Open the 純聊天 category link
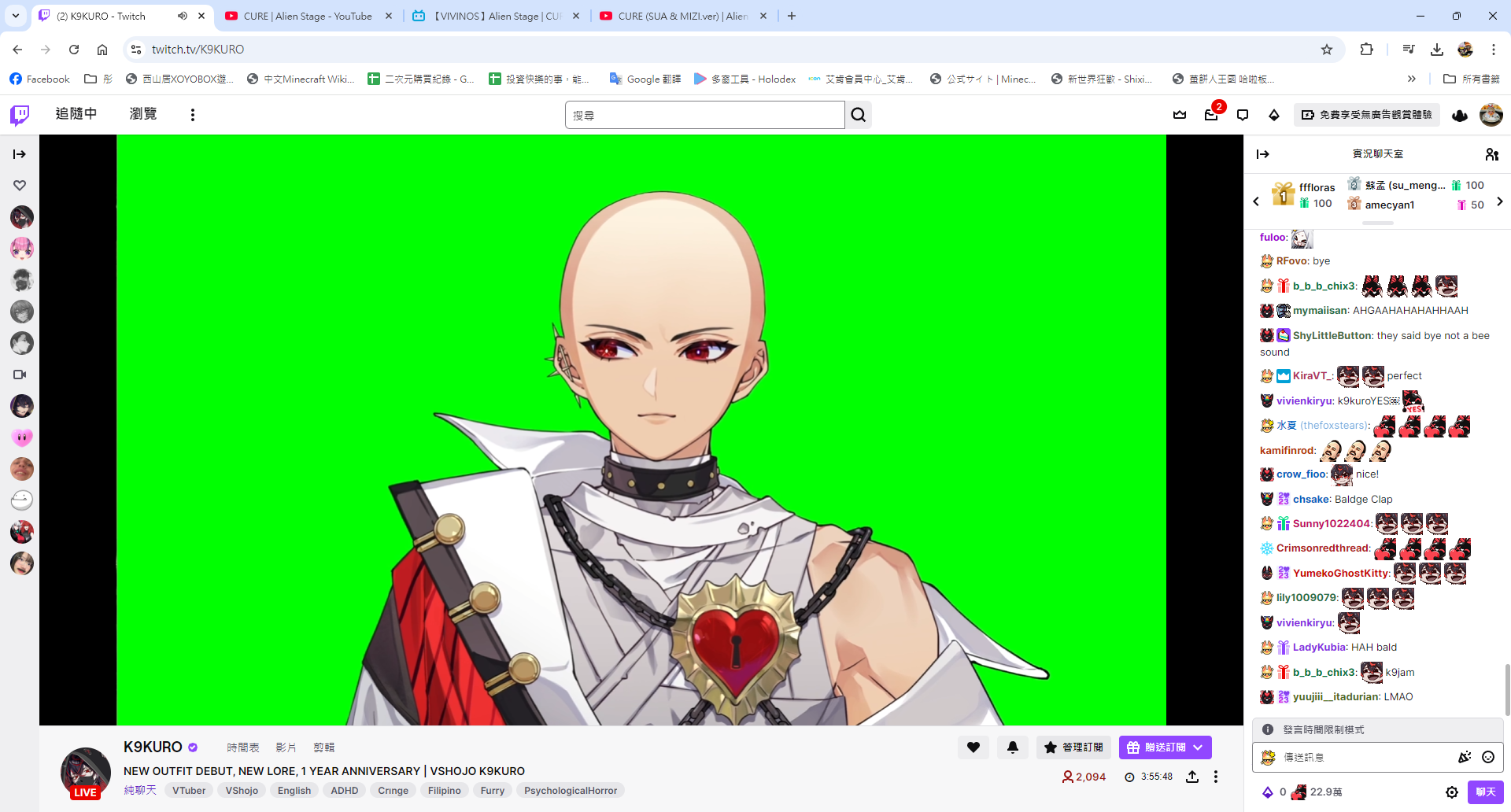Viewport: 1511px width, 812px height. click(x=140, y=790)
